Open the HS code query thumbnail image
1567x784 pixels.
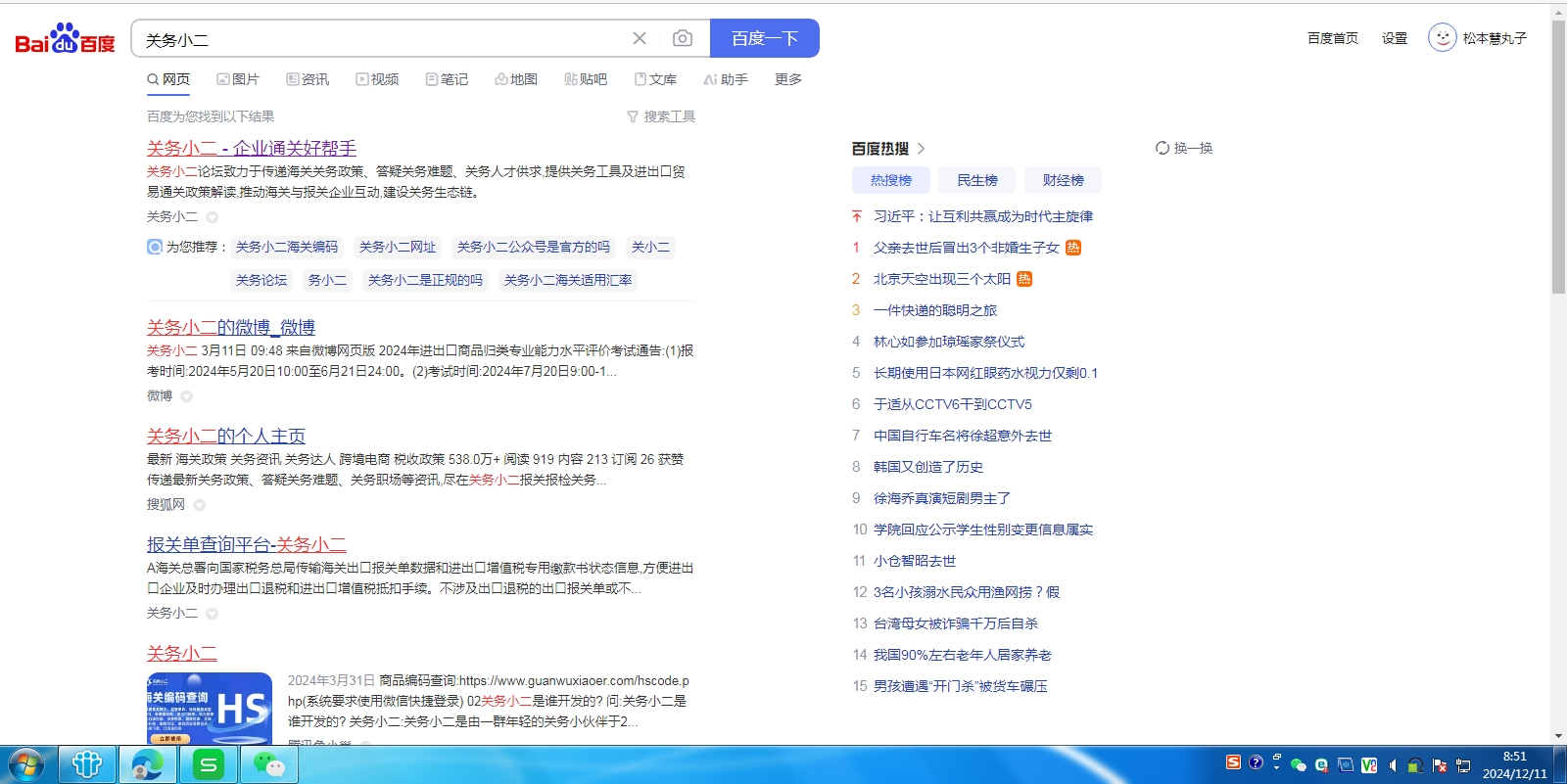(x=210, y=709)
